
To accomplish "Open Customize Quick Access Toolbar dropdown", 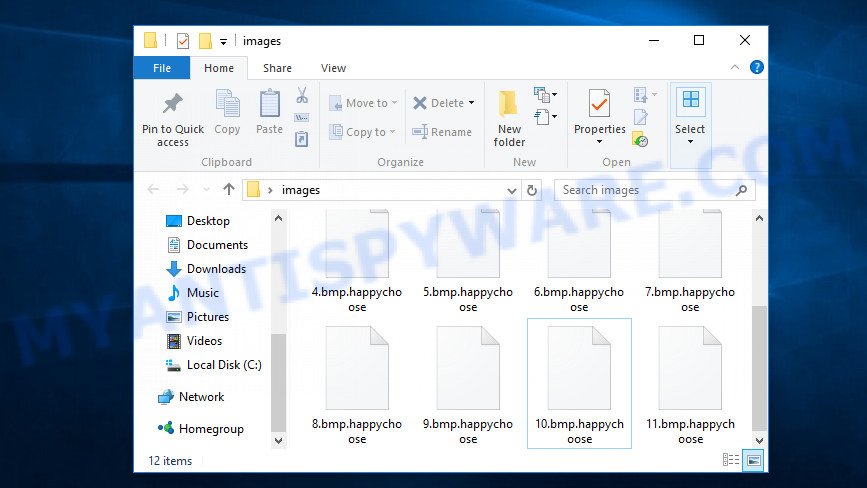I will point(223,41).
